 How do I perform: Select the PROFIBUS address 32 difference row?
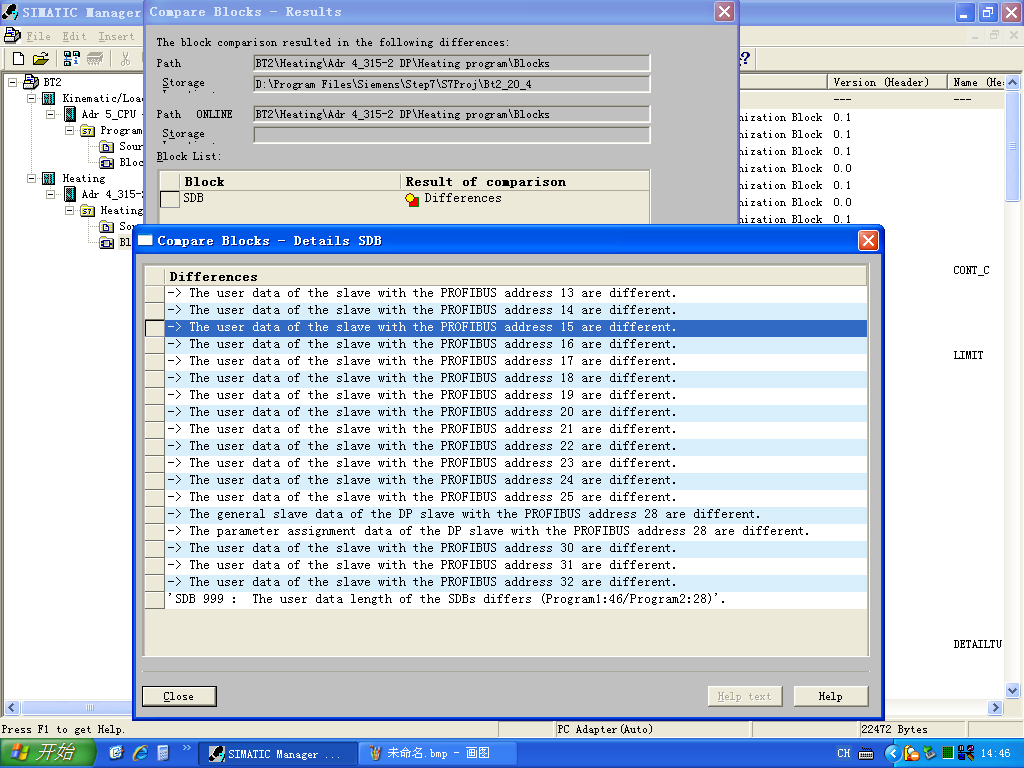[517, 582]
